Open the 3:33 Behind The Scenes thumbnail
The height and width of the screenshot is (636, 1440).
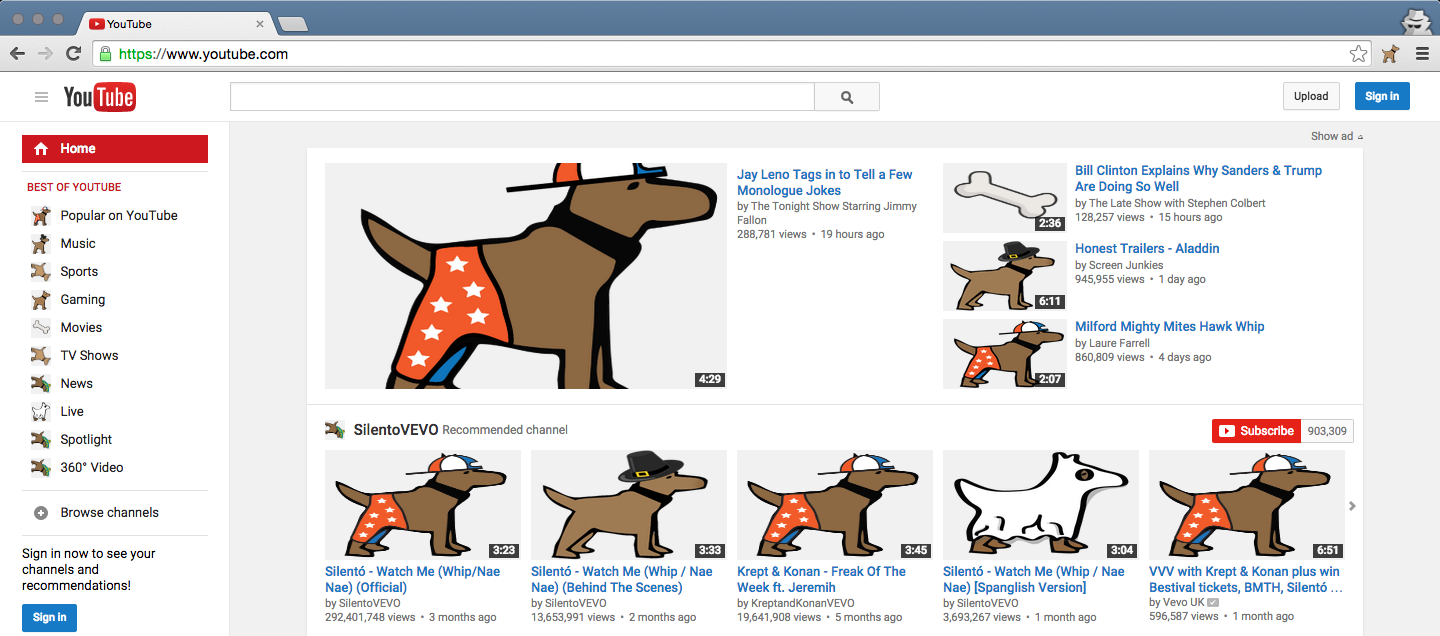tap(629, 505)
